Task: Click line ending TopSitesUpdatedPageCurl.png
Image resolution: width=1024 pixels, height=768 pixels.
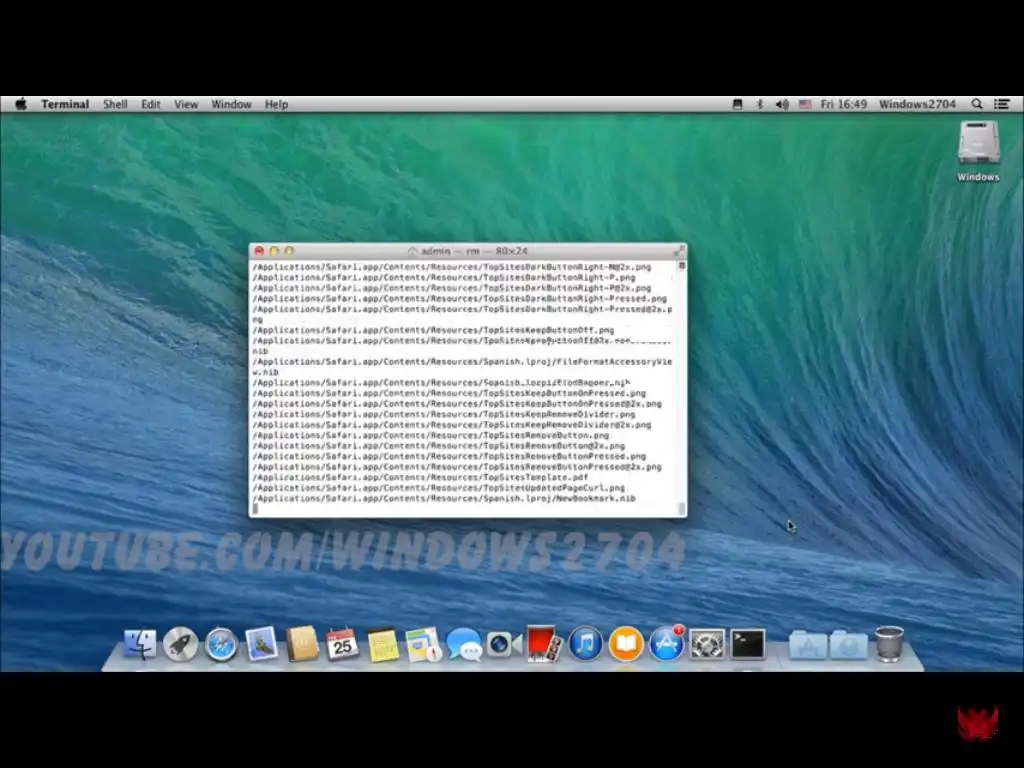Action: click(439, 488)
